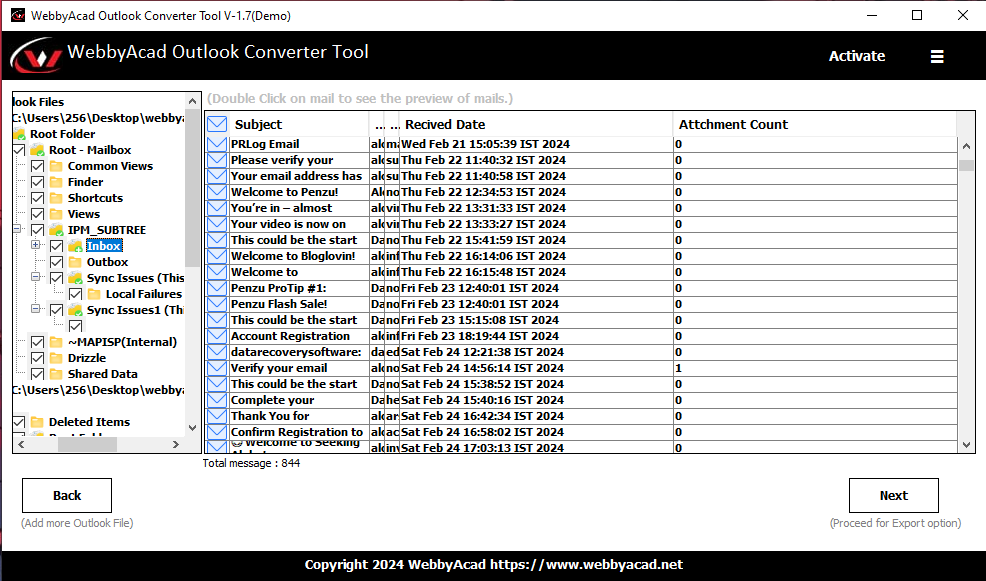Uncheck the Inbox checkbox

(57, 246)
